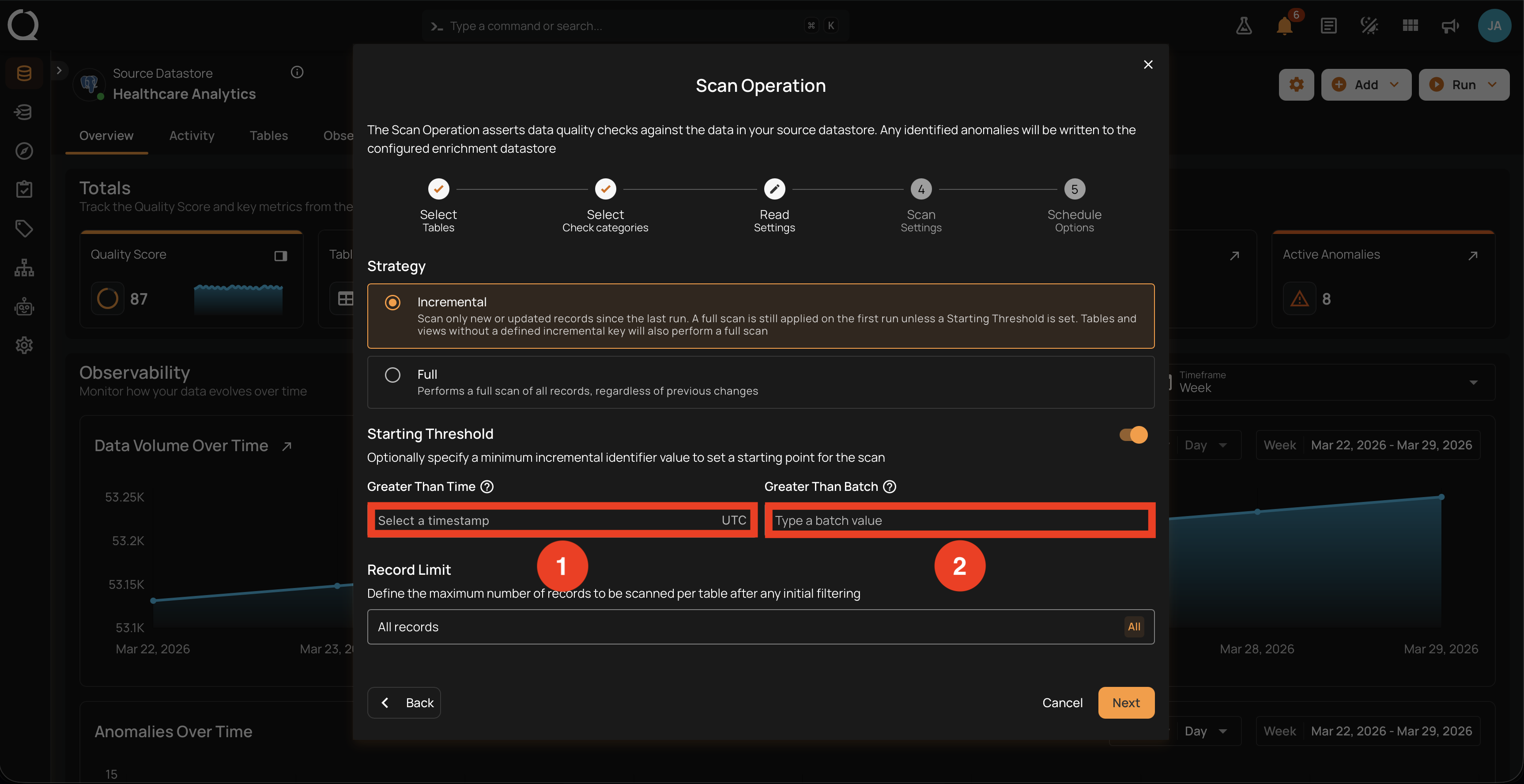Click the Healthcare Analytics datastore name
Image resolution: width=1524 pixels, height=784 pixels.
[184, 94]
